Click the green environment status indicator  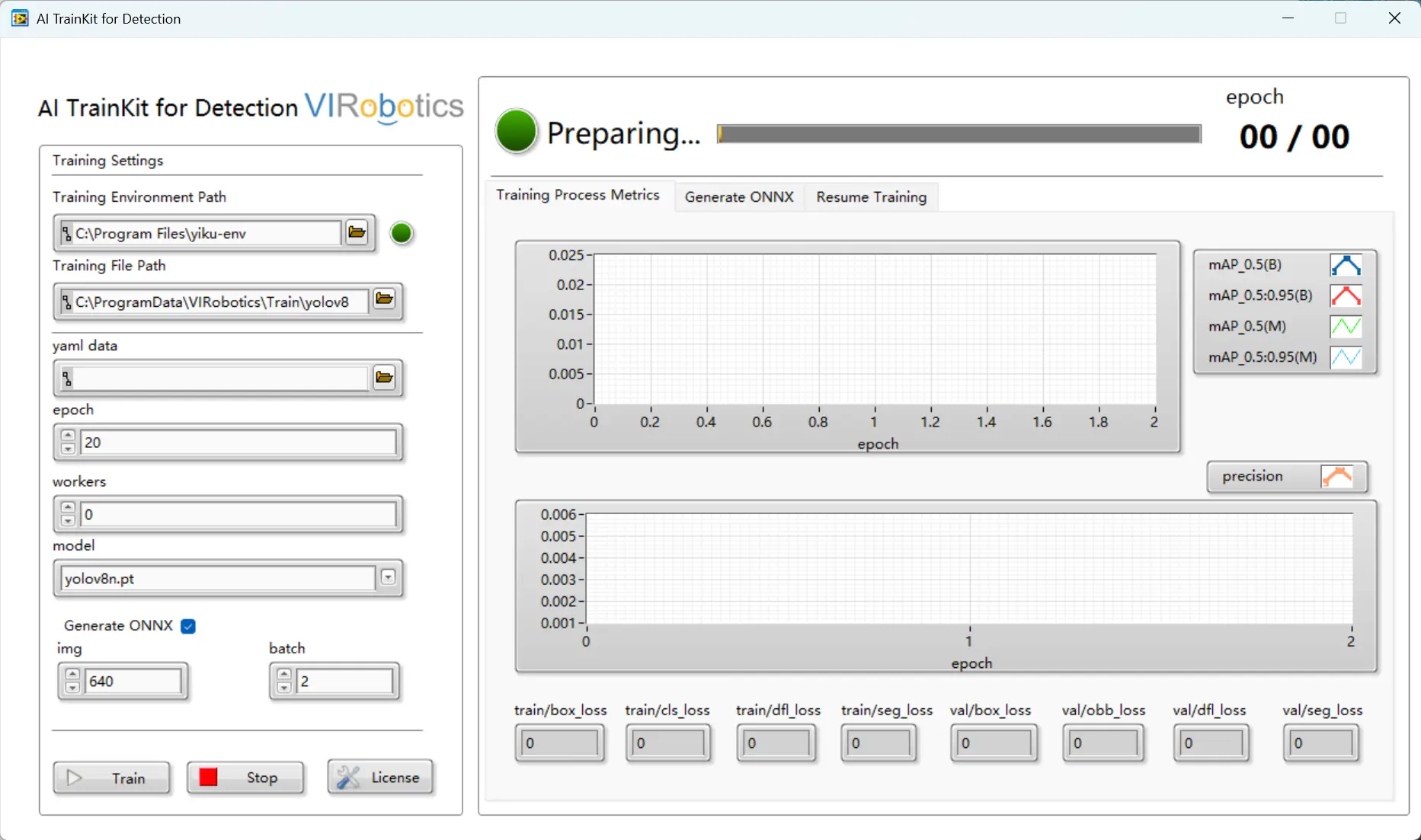[x=402, y=233]
